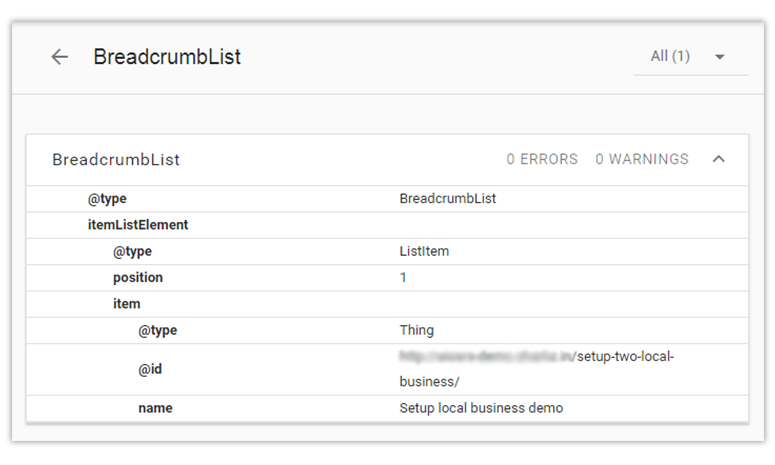Click the 'Setup local business demo' value
The image size is (775, 465).
coord(481,408)
